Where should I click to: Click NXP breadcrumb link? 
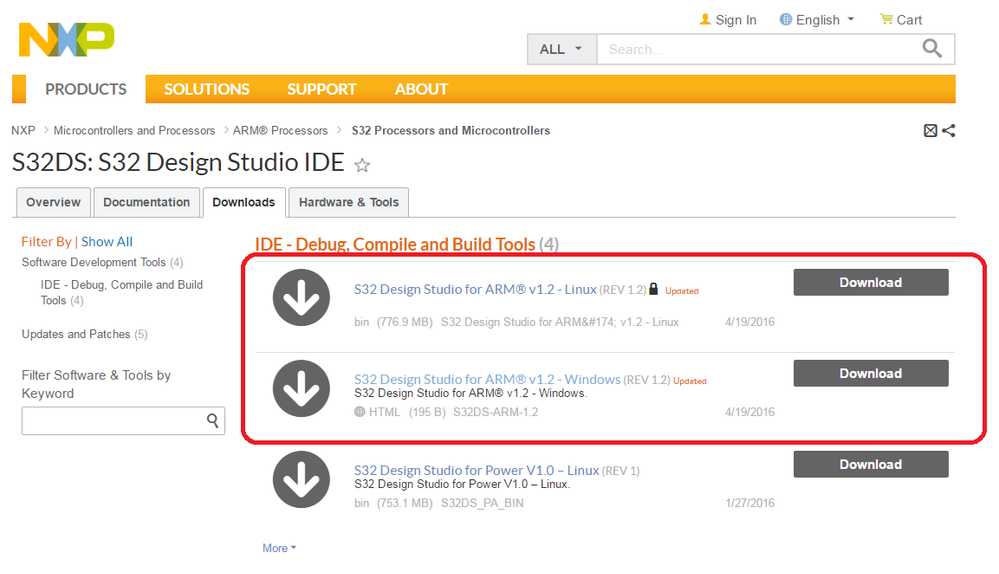pyautogui.click(x=23, y=130)
